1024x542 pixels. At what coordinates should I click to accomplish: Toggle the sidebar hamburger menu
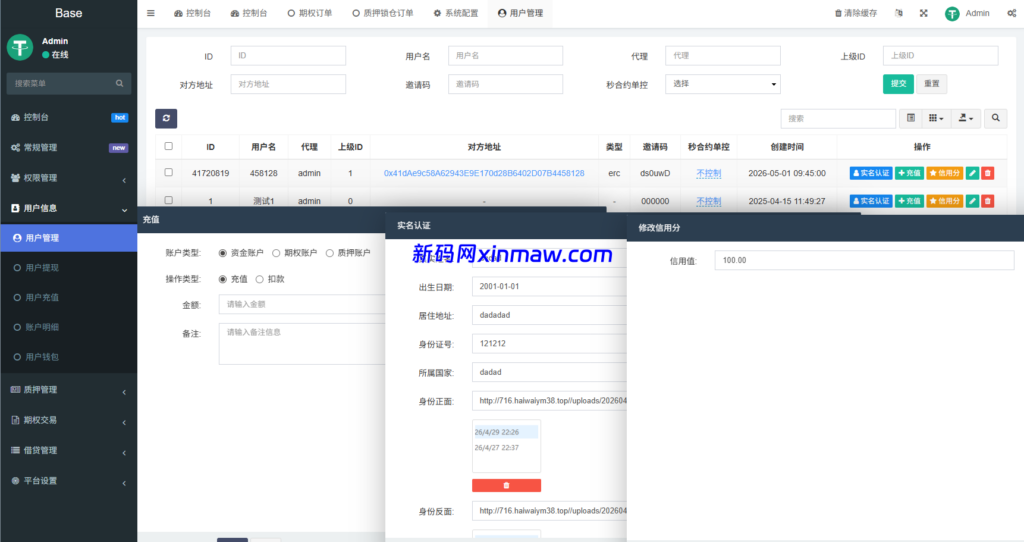[x=151, y=13]
